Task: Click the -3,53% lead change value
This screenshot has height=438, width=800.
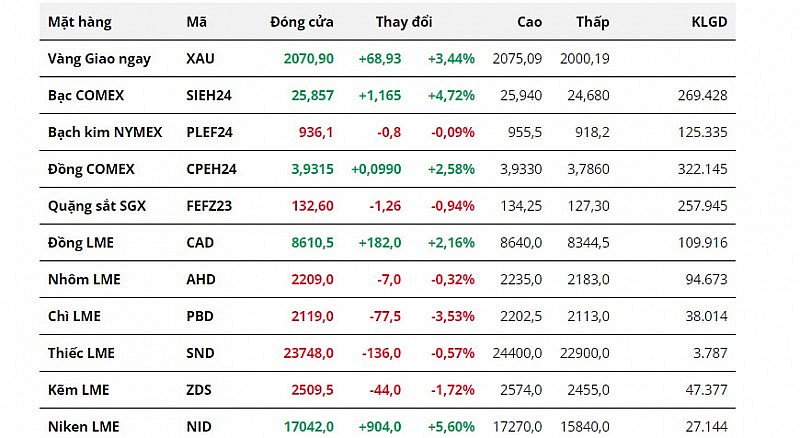Action: point(452,316)
